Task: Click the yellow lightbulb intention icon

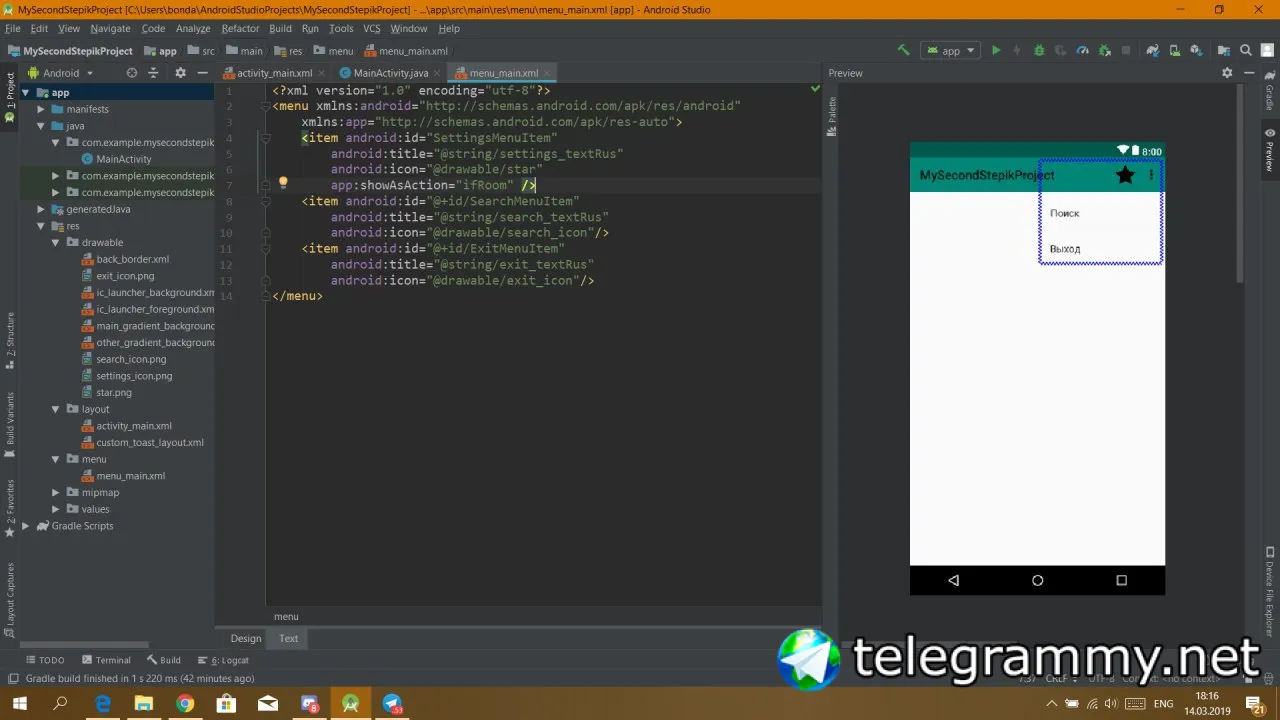Action: (x=283, y=184)
